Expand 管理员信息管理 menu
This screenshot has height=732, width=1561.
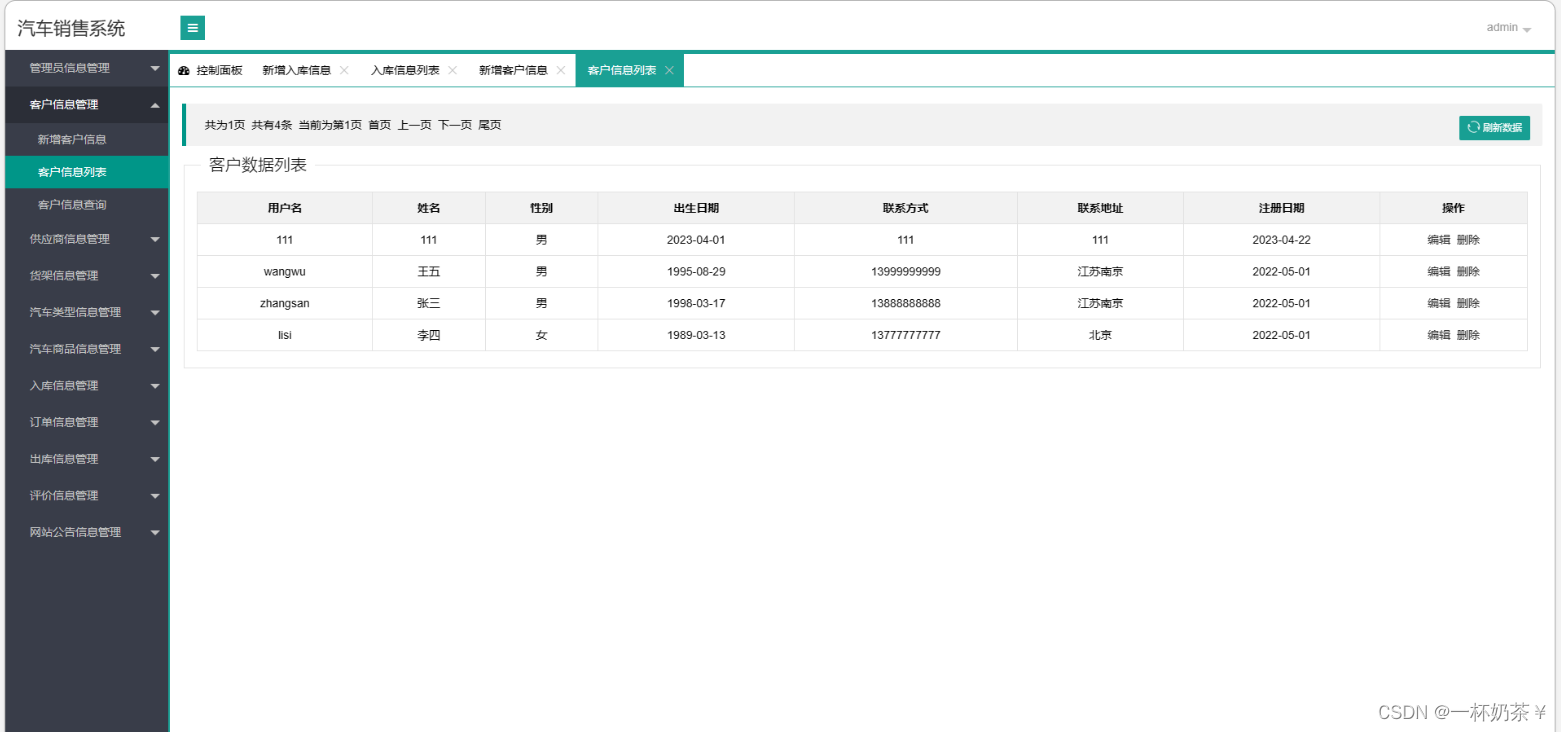[87, 68]
